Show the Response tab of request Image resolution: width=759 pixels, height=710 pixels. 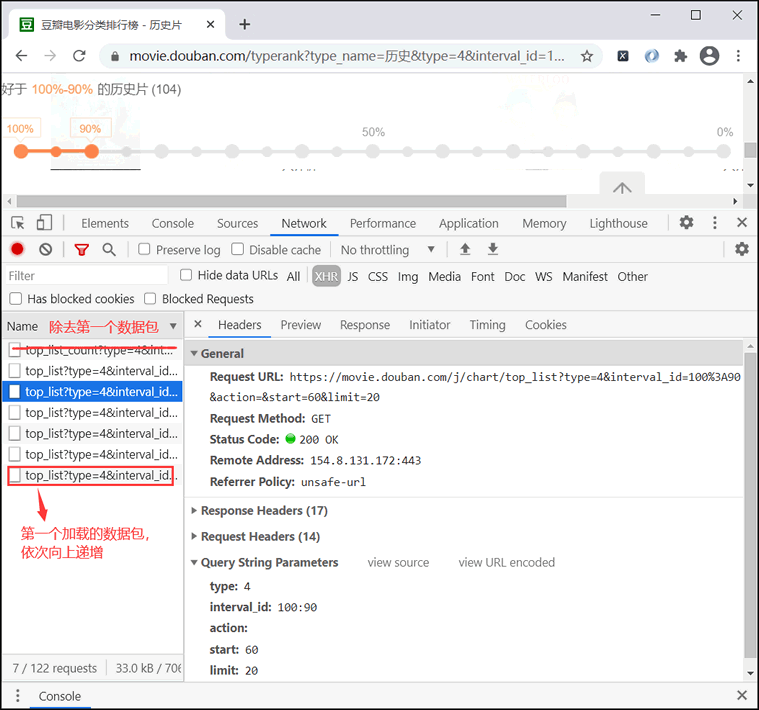[364, 325]
